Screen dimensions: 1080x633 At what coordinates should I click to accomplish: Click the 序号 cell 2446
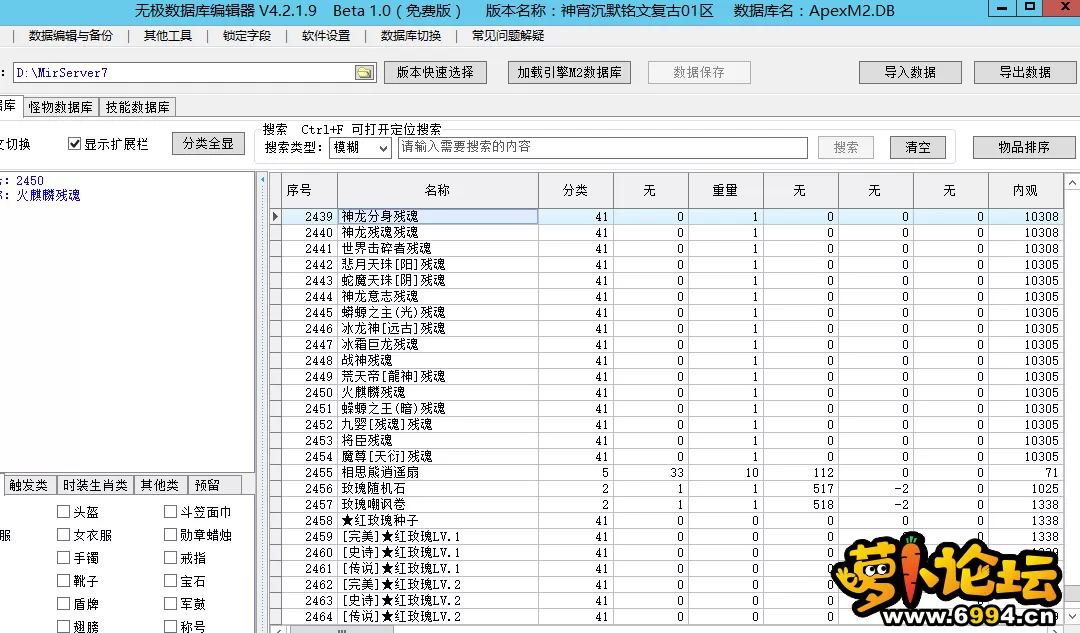[x=310, y=329]
